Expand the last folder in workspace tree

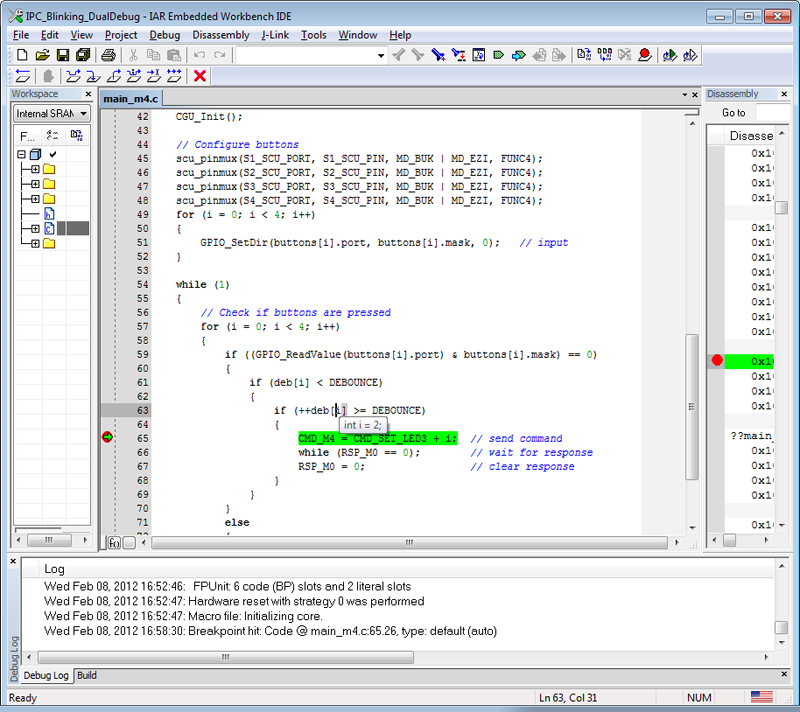(x=35, y=243)
